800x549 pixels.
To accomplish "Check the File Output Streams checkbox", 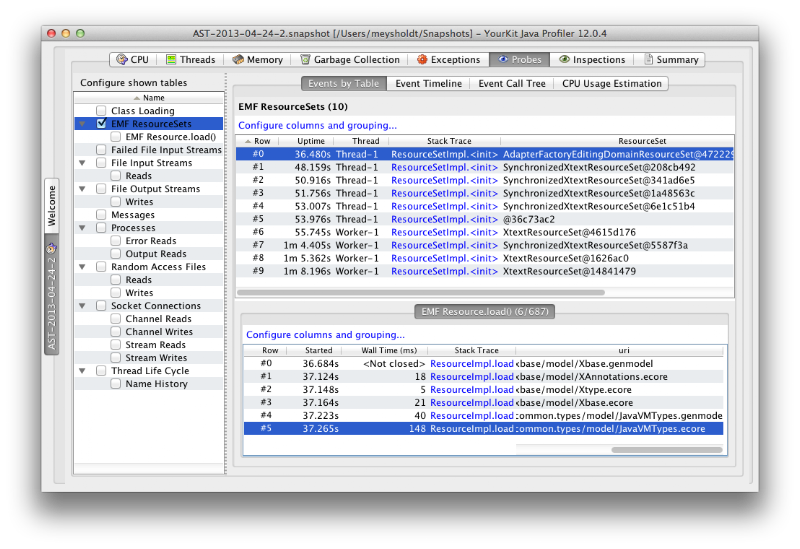I will pos(101,189).
